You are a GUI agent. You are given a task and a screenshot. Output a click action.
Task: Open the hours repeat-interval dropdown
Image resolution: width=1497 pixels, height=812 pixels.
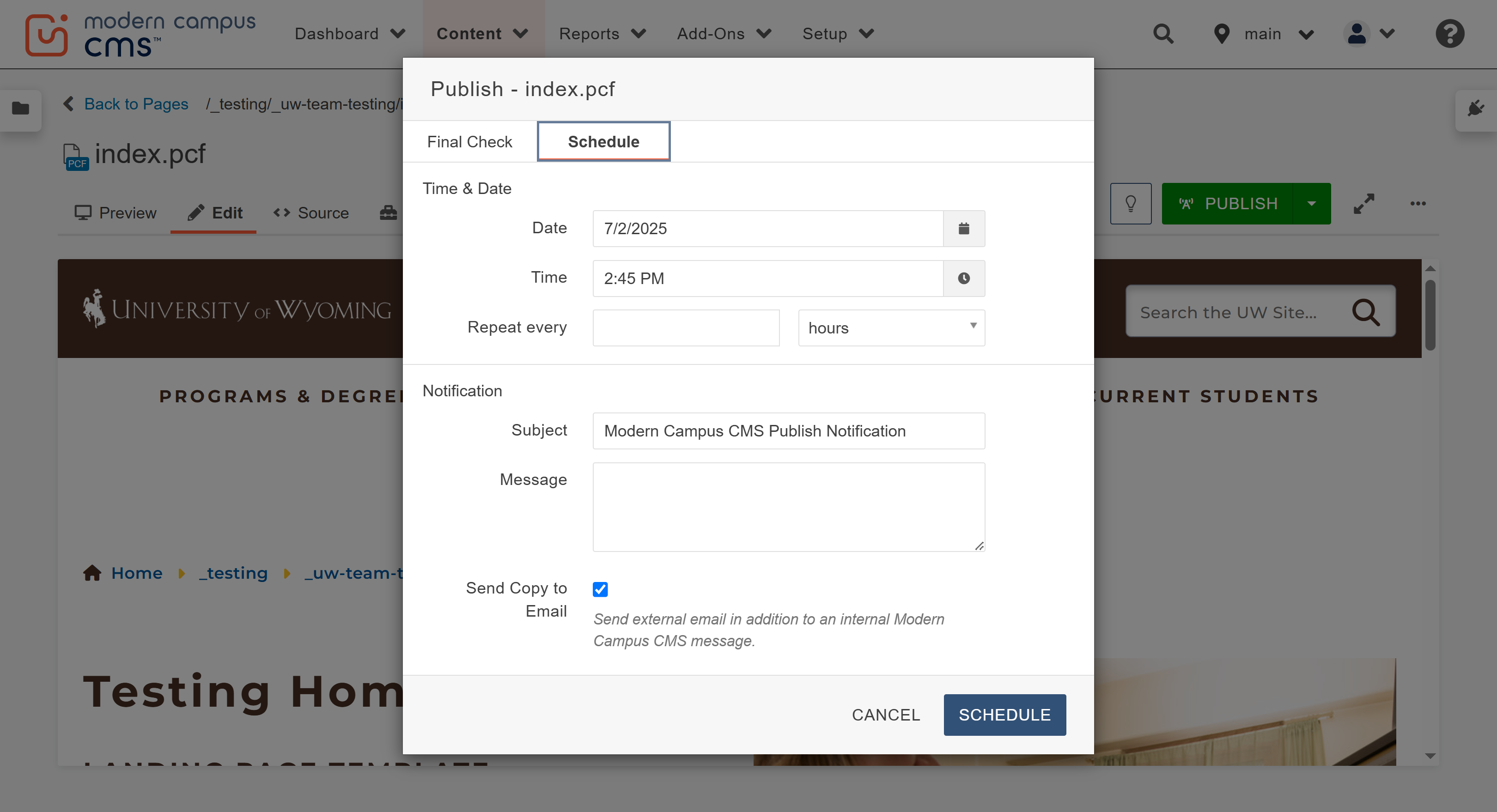coord(890,327)
